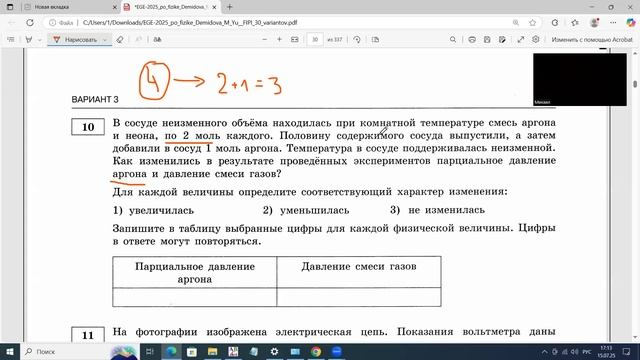This screenshot has width=640, height=360.
Task: Click the Давление смеси газов header cell
Action: 359,272
